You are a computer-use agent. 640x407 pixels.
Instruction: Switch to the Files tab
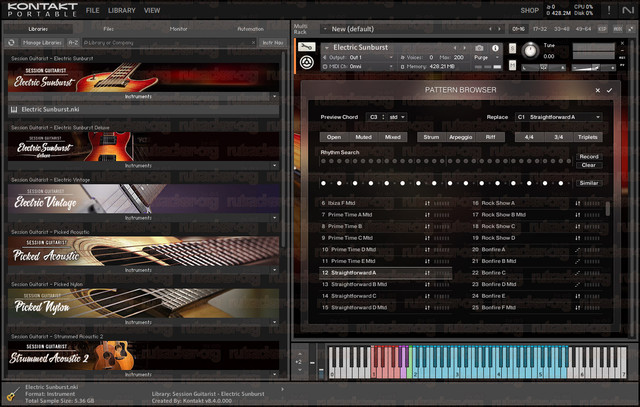[x=109, y=29]
